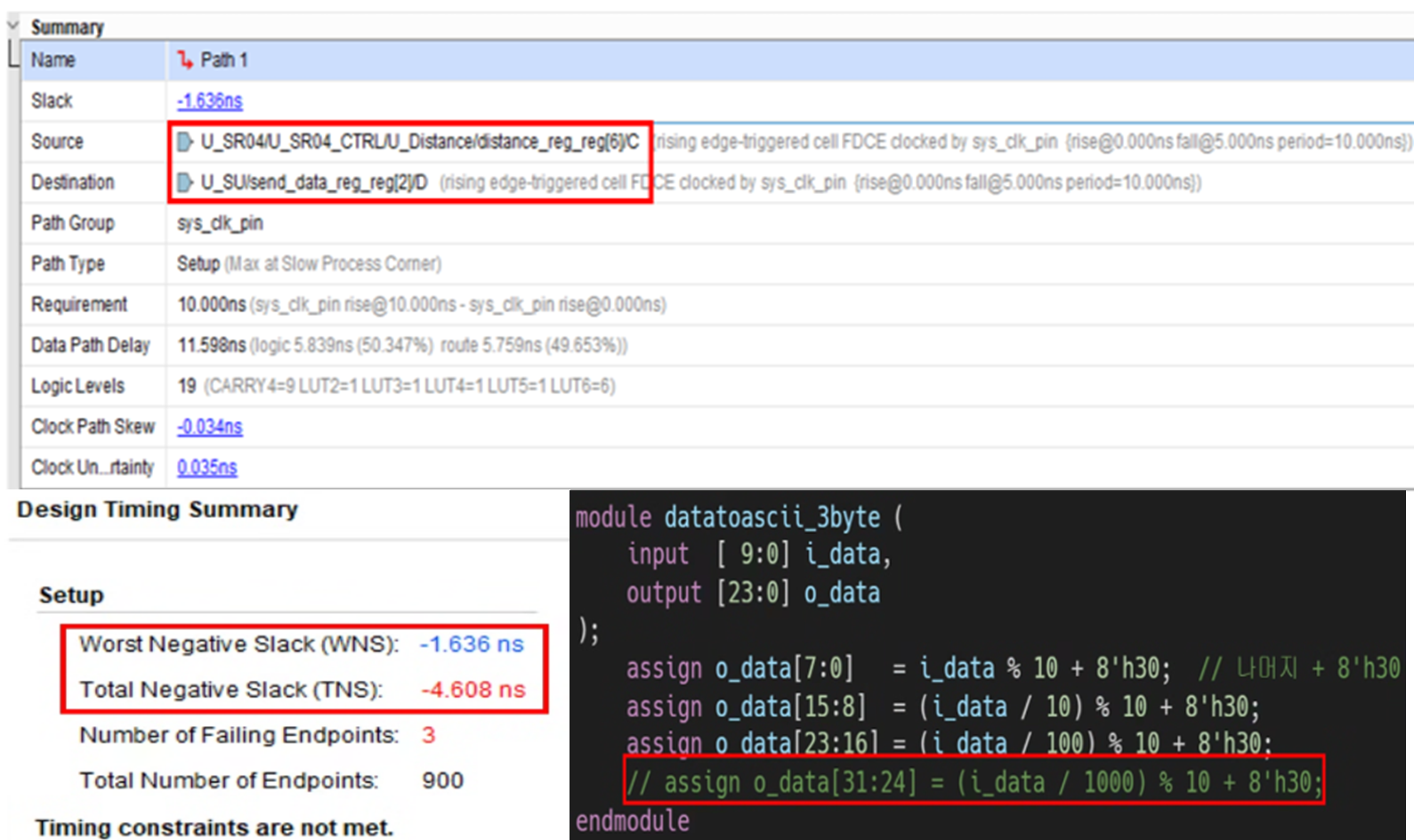Viewport: 1414px width, 840px height.
Task: Click the Path 1 red arrow icon
Action: coord(185,60)
